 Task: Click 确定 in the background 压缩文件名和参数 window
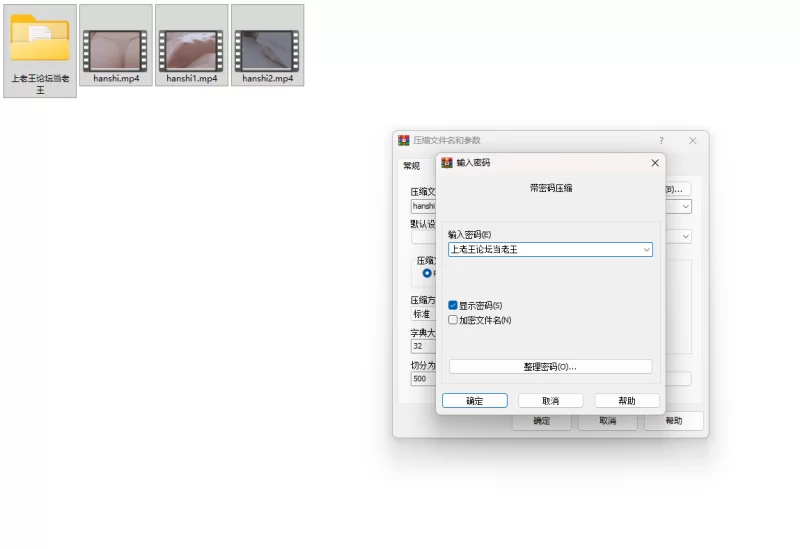coord(541,421)
